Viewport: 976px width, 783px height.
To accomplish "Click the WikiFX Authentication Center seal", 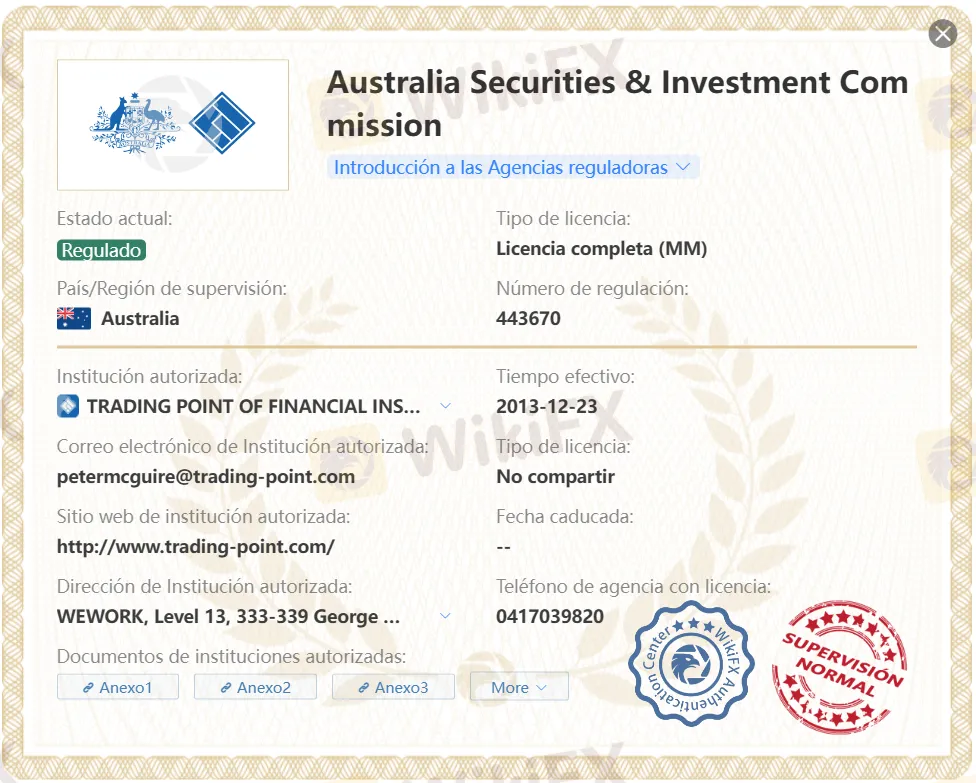I will (691, 663).
